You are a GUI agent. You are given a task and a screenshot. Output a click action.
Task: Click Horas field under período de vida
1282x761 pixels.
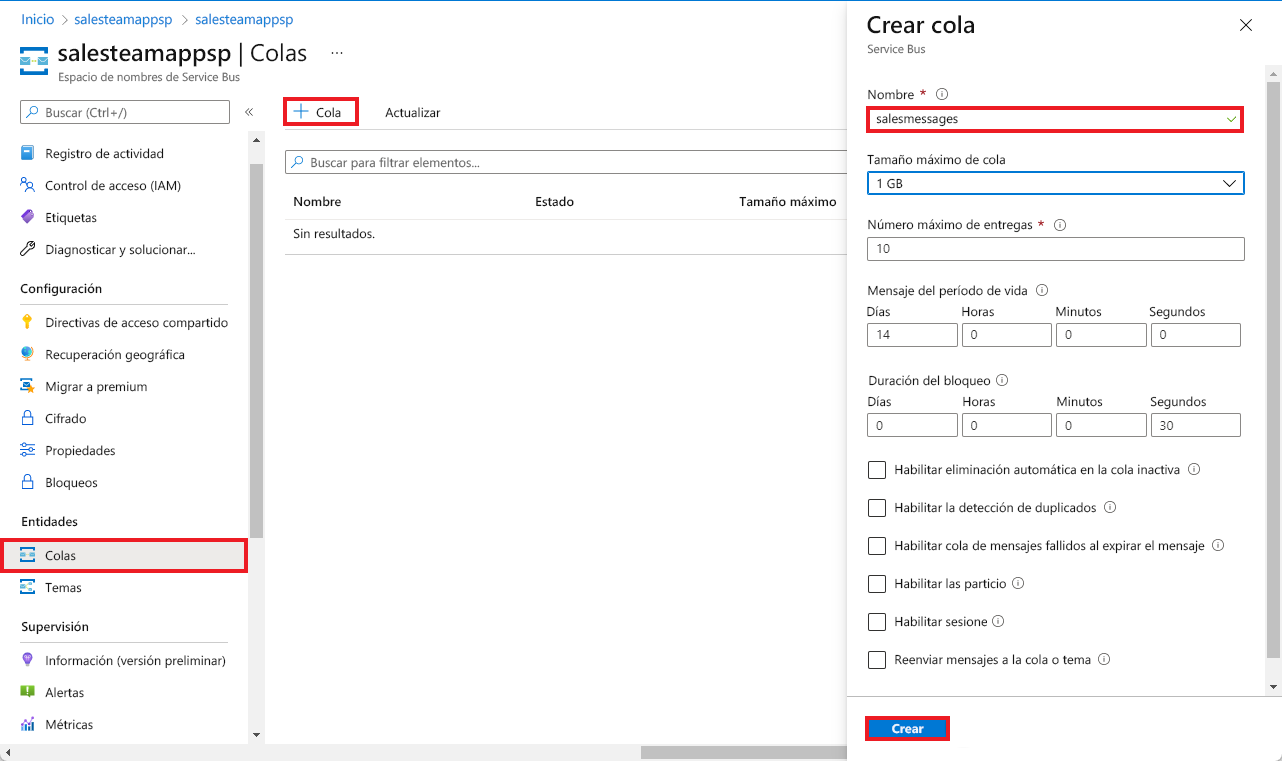point(1007,335)
